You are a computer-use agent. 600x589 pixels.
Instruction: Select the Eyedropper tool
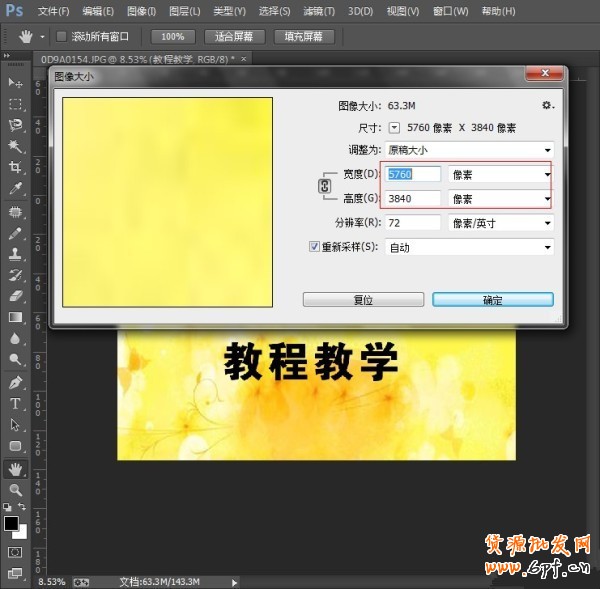15,188
